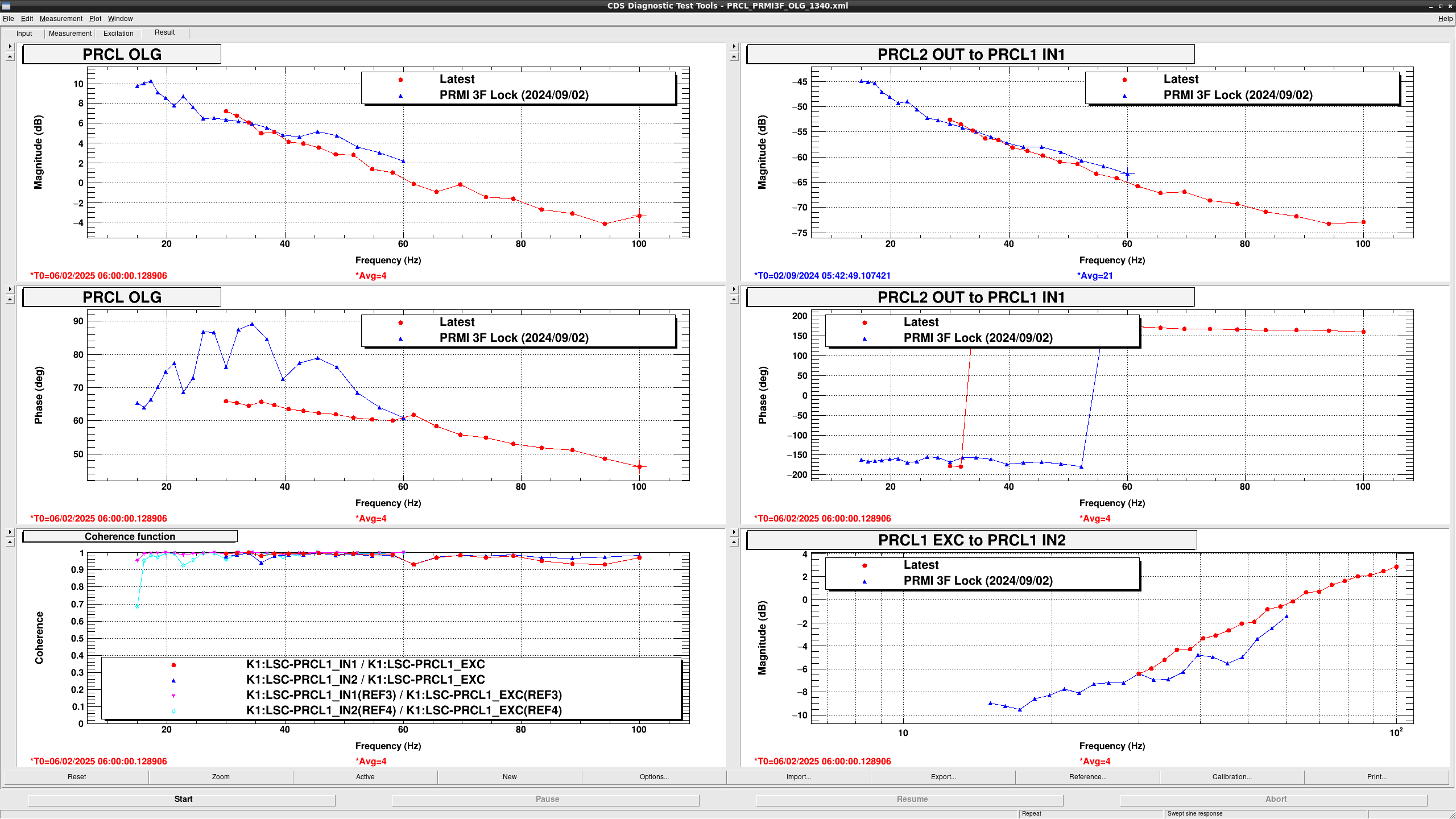This screenshot has height=819, width=1456.
Task: Click the PRCL OLG magnitude plot title box
Action: 122,55
